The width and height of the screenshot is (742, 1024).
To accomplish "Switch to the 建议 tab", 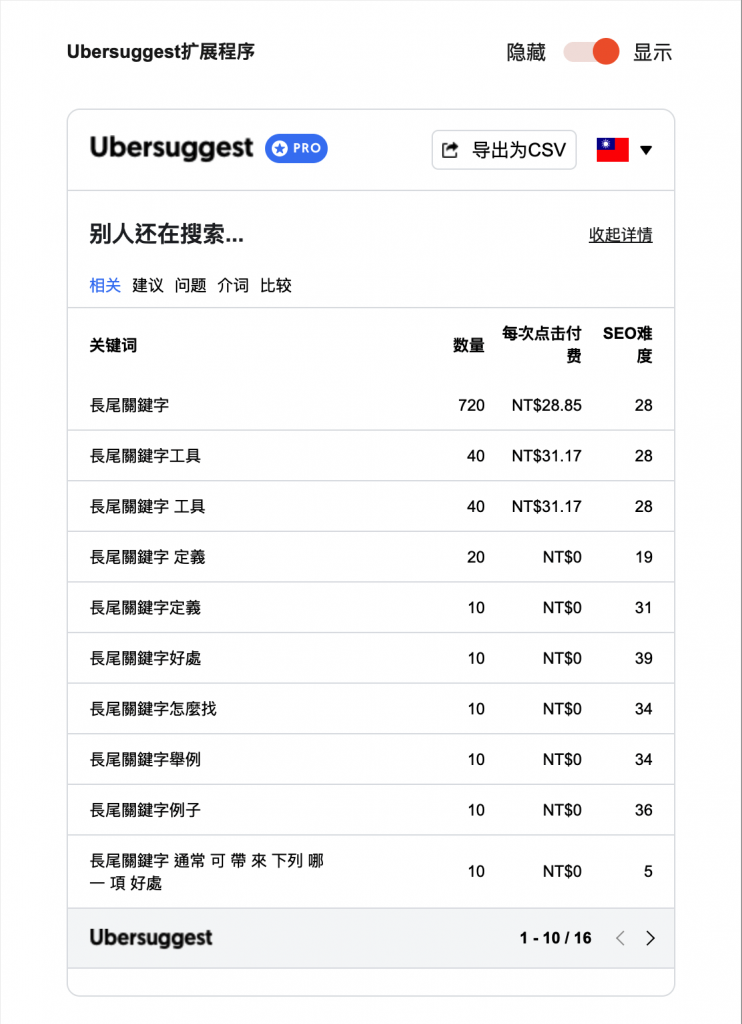I will (x=148, y=285).
